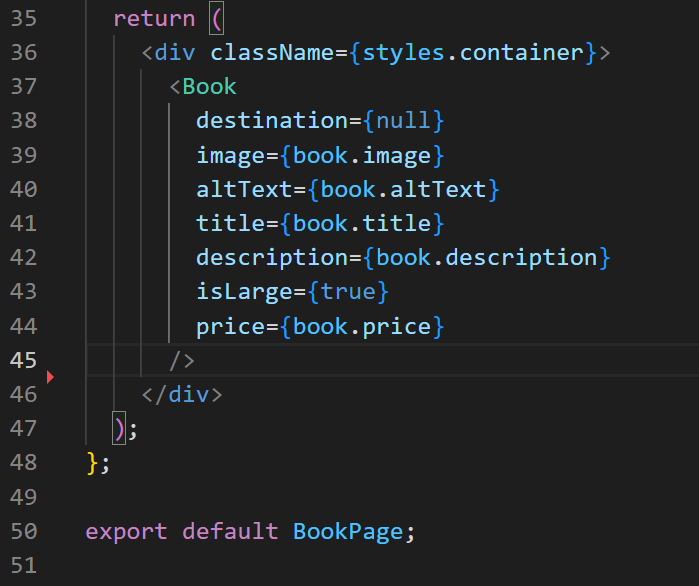Click book.altText expression

click(x=403, y=189)
